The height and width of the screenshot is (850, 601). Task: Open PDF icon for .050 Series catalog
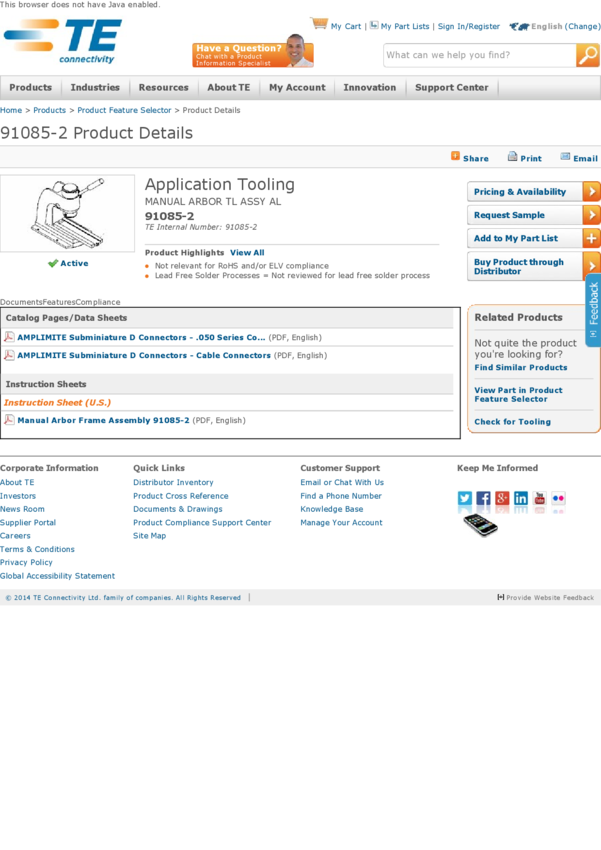point(9,337)
